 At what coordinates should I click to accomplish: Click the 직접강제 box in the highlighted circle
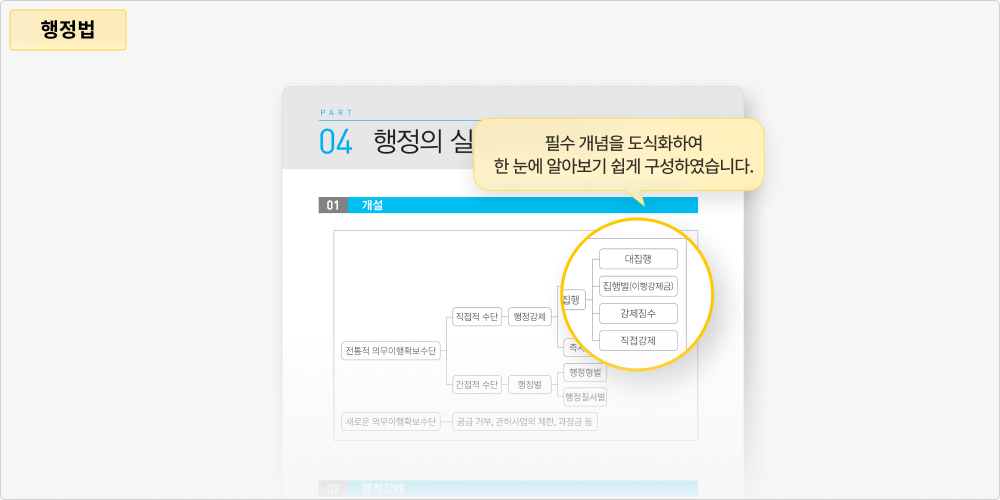(637, 340)
